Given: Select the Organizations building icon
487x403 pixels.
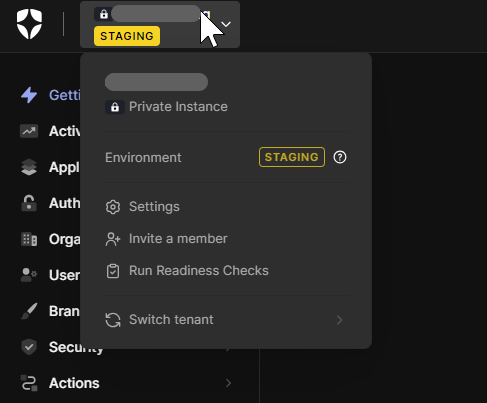Looking at the screenshot, I should coord(29,239).
